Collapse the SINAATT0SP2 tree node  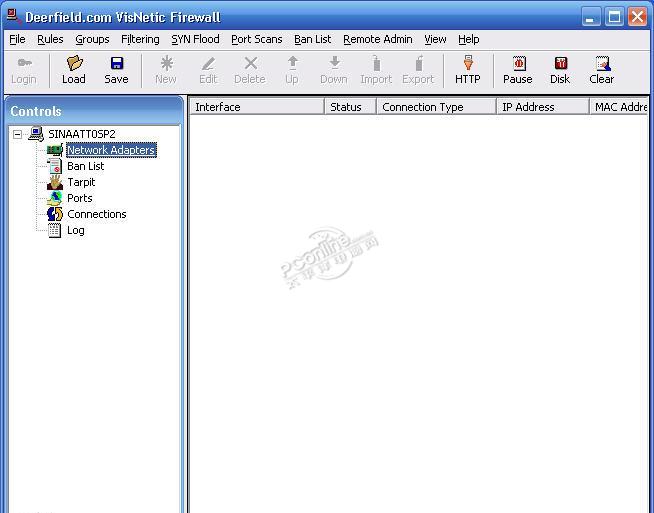click(17, 134)
